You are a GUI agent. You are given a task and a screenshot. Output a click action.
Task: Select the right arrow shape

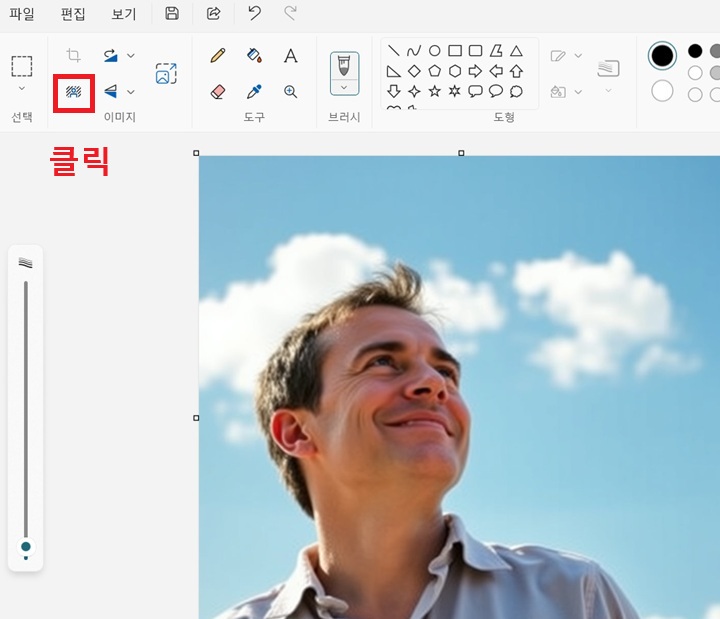[475, 71]
